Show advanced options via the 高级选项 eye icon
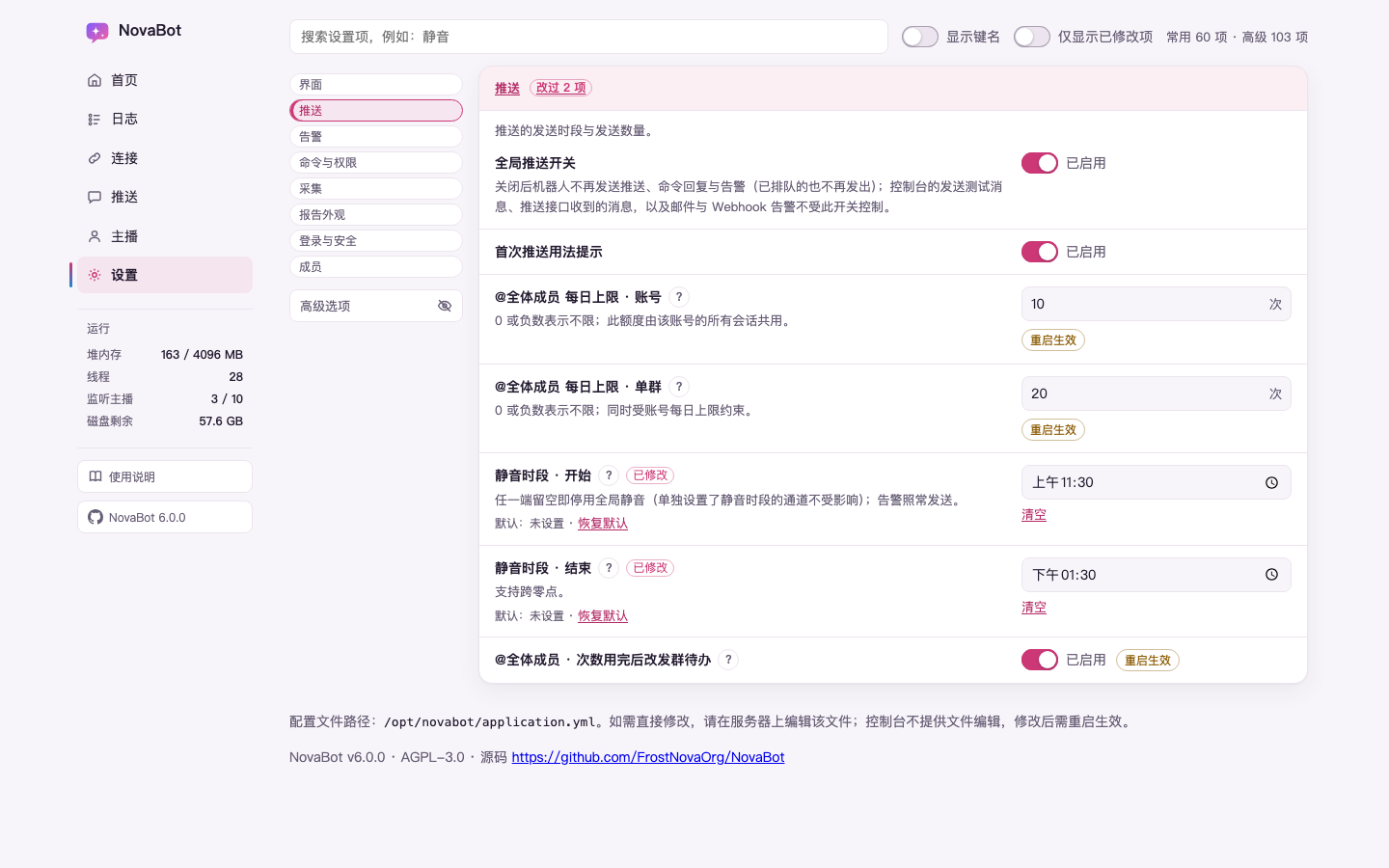 click(445, 306)
